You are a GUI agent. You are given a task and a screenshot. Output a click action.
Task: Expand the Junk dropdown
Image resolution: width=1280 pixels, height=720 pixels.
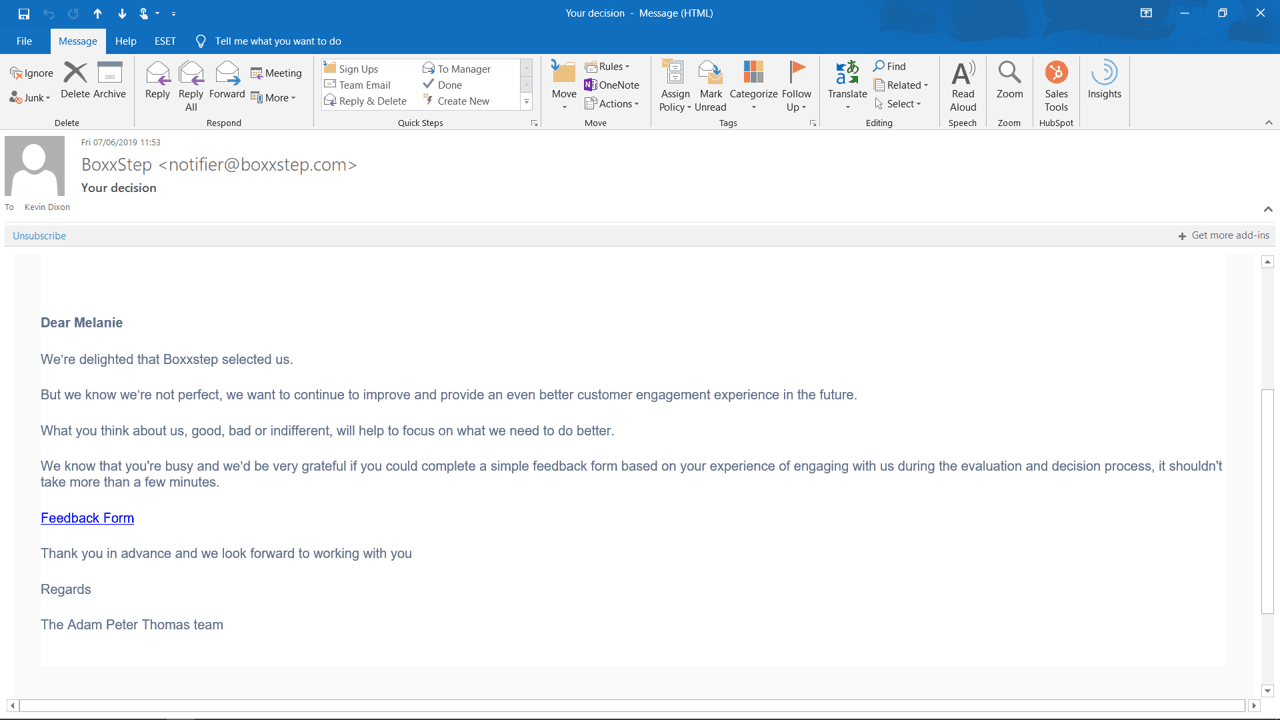pos(31,98)
